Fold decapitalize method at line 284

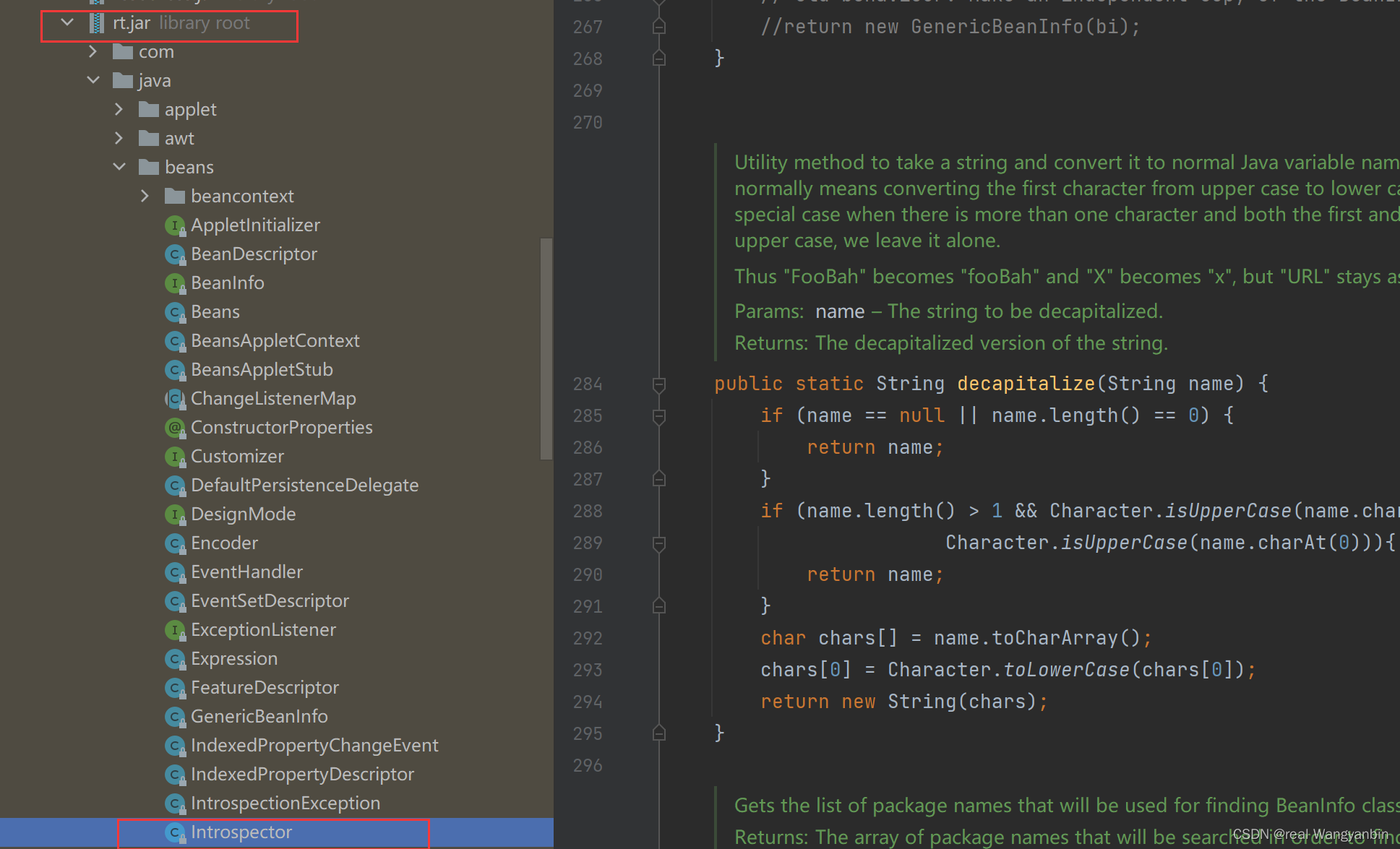(x=659, y=384)
